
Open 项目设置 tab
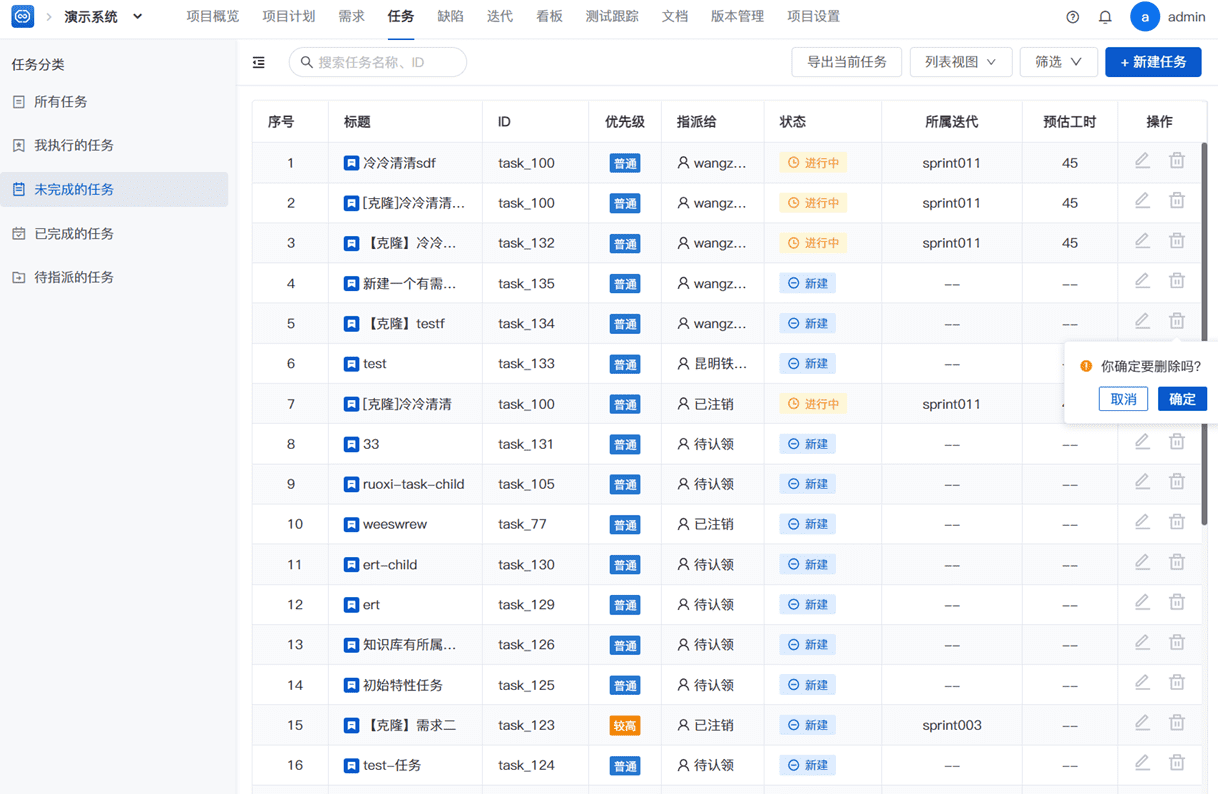(x=813, y=17)
